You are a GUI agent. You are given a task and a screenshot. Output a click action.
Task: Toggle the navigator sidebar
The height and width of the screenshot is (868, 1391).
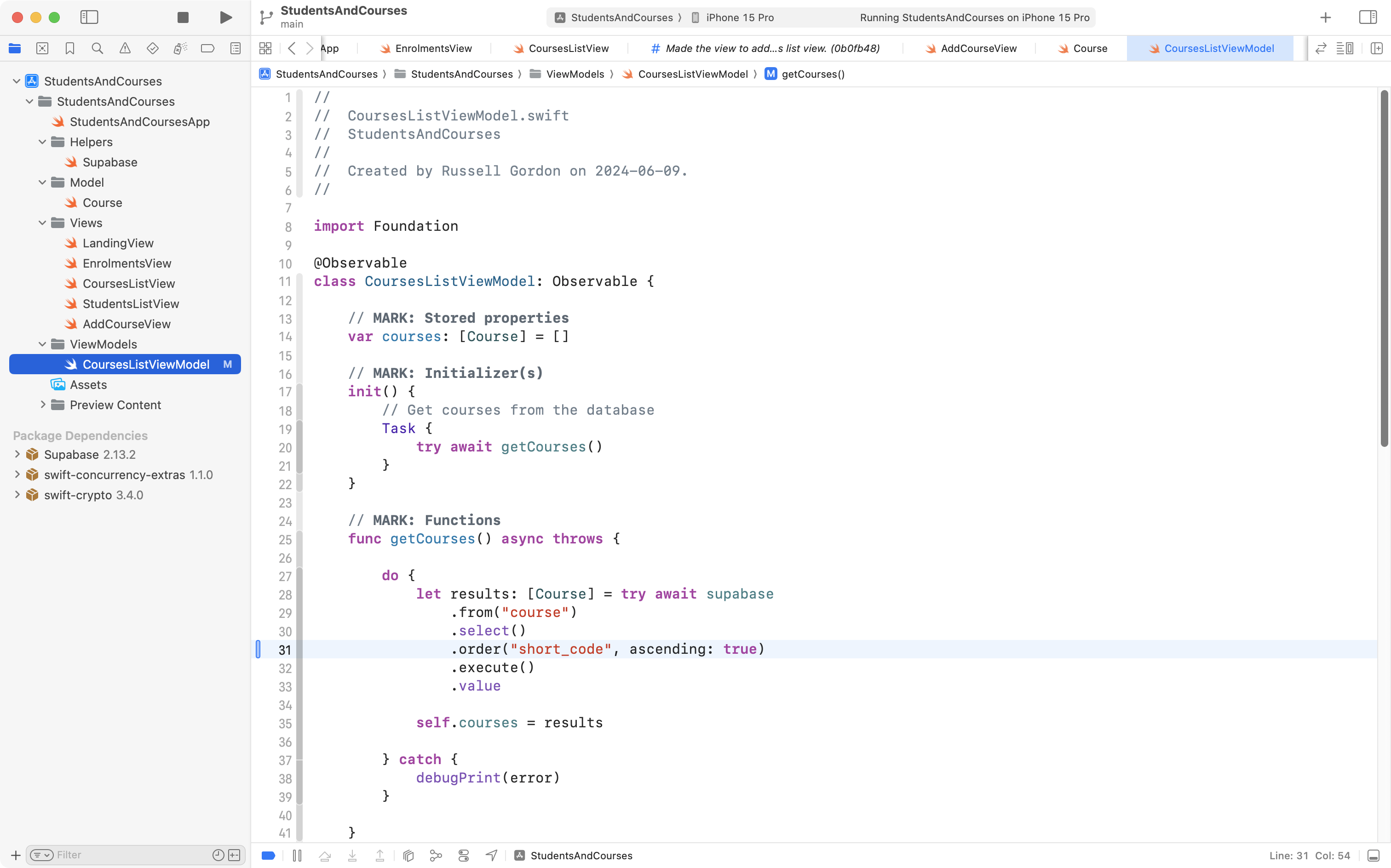coord(90,17)
